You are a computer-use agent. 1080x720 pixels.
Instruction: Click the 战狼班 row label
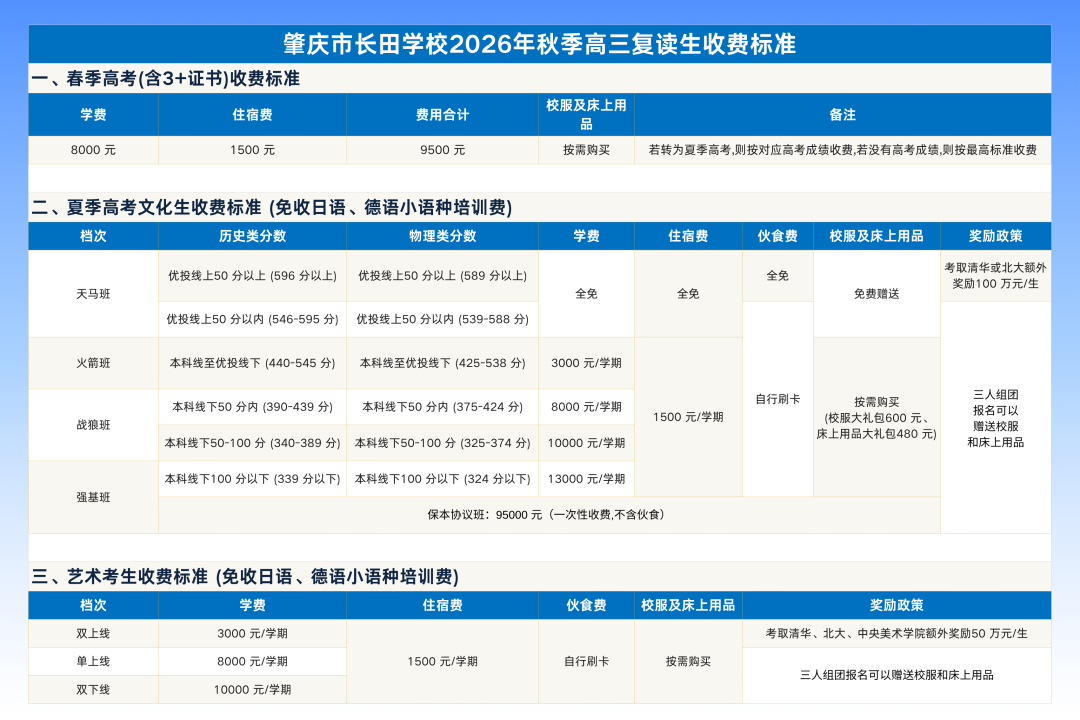point(93,425)
